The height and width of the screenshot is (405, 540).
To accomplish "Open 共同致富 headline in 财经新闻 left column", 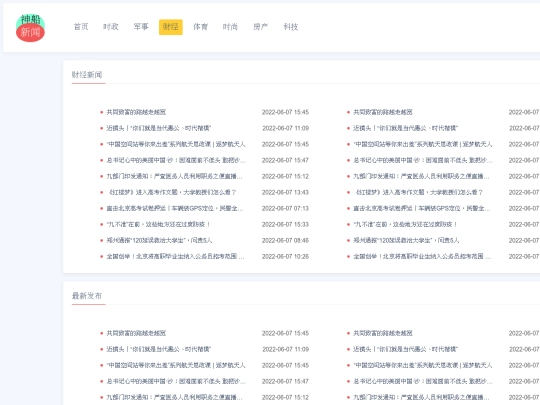I will click(136, 112).
